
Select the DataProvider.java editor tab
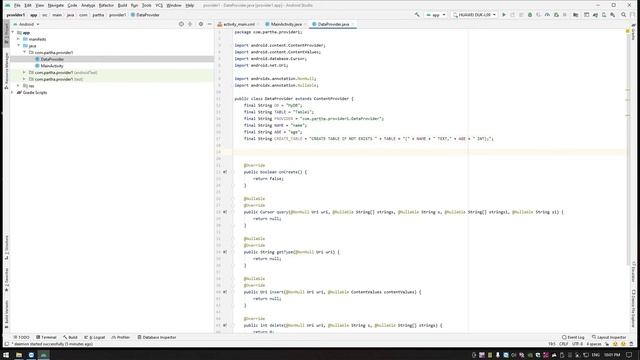click(x=333, y=24)
